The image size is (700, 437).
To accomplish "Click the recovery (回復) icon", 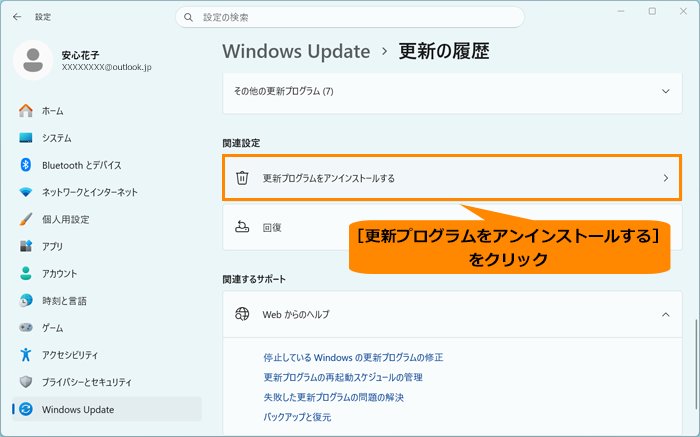I will point(242,227).
